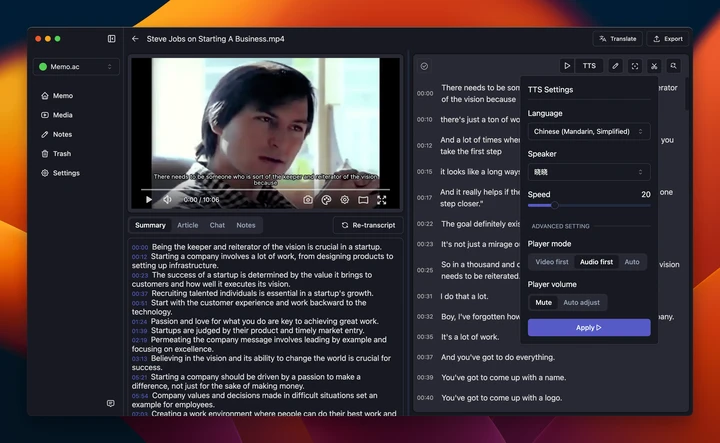Mute the video speaker icon
720x443 pixels.
tap(168, 200)
